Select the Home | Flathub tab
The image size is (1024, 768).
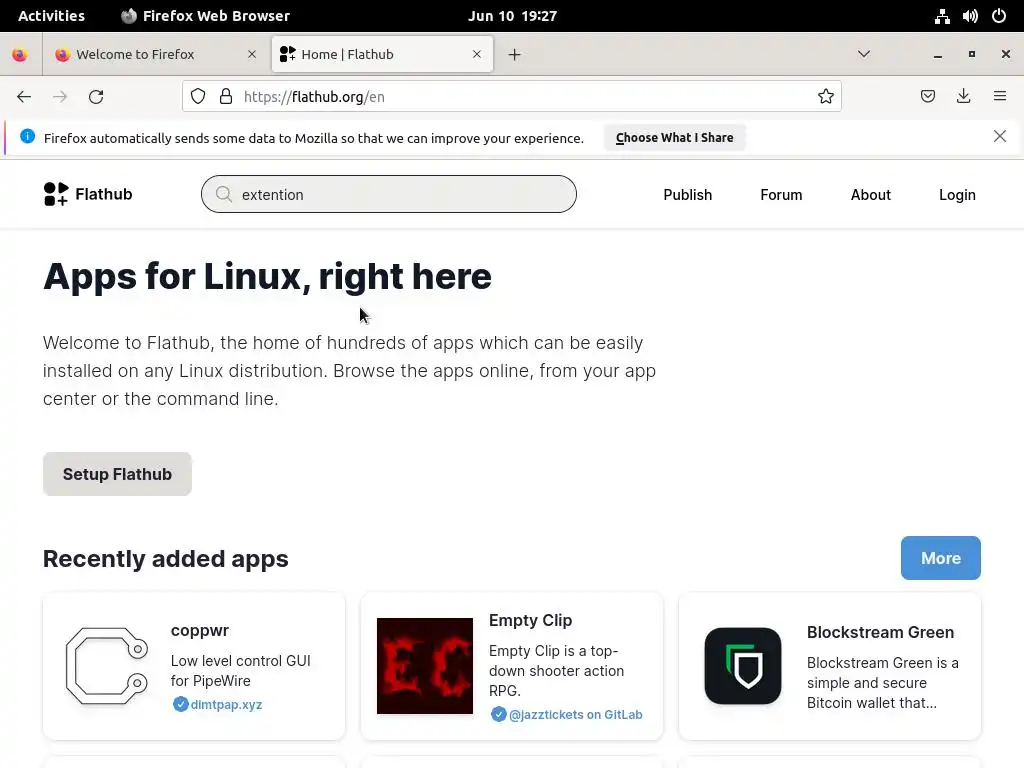(382, 54)
